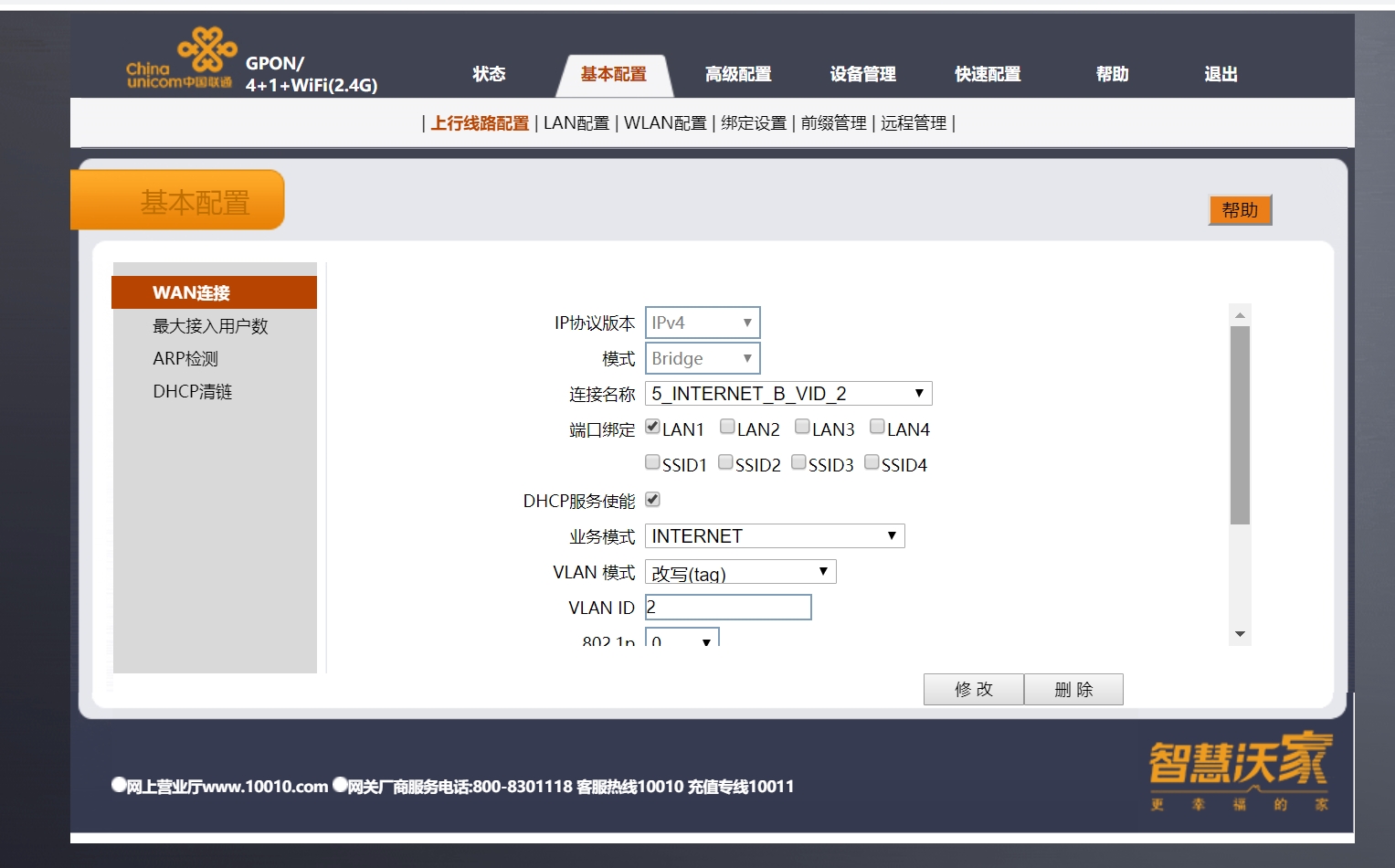Click the form scrollbar thumb

[1240, 426]
